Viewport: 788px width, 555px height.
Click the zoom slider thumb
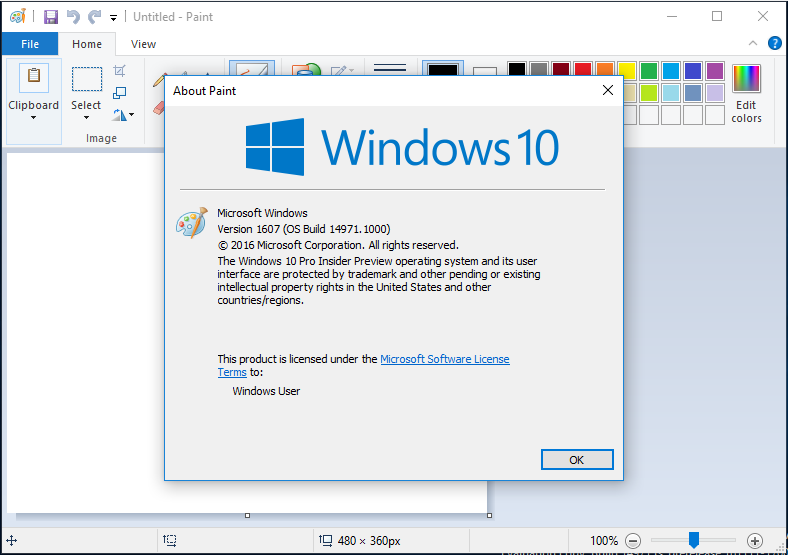[x=694, y=540]
